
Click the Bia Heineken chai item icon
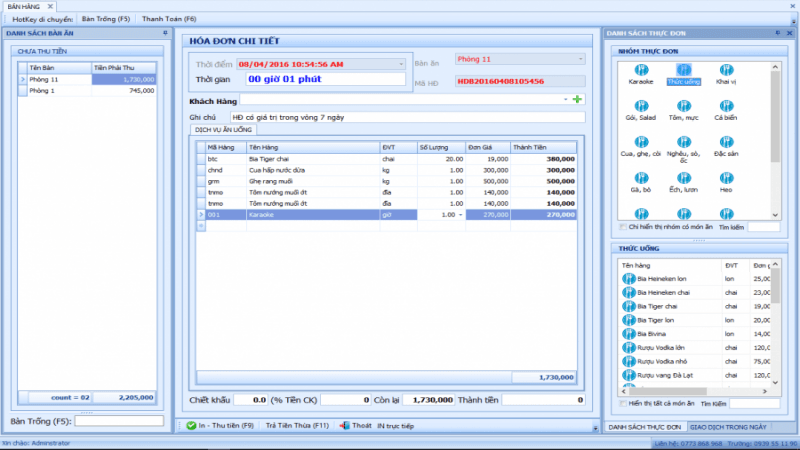629,292
